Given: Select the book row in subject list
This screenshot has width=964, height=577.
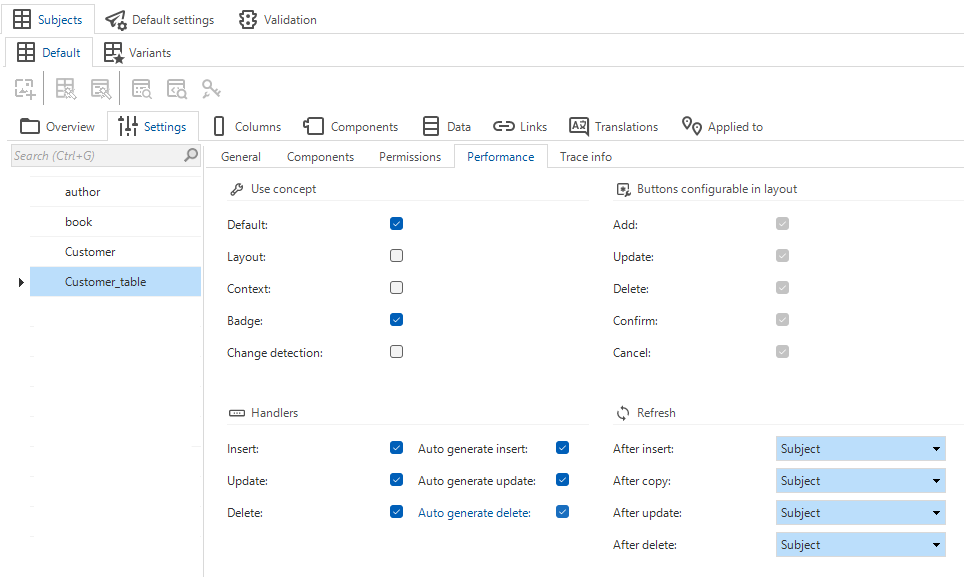Looking at the screenshot, I should coord(79,222).
